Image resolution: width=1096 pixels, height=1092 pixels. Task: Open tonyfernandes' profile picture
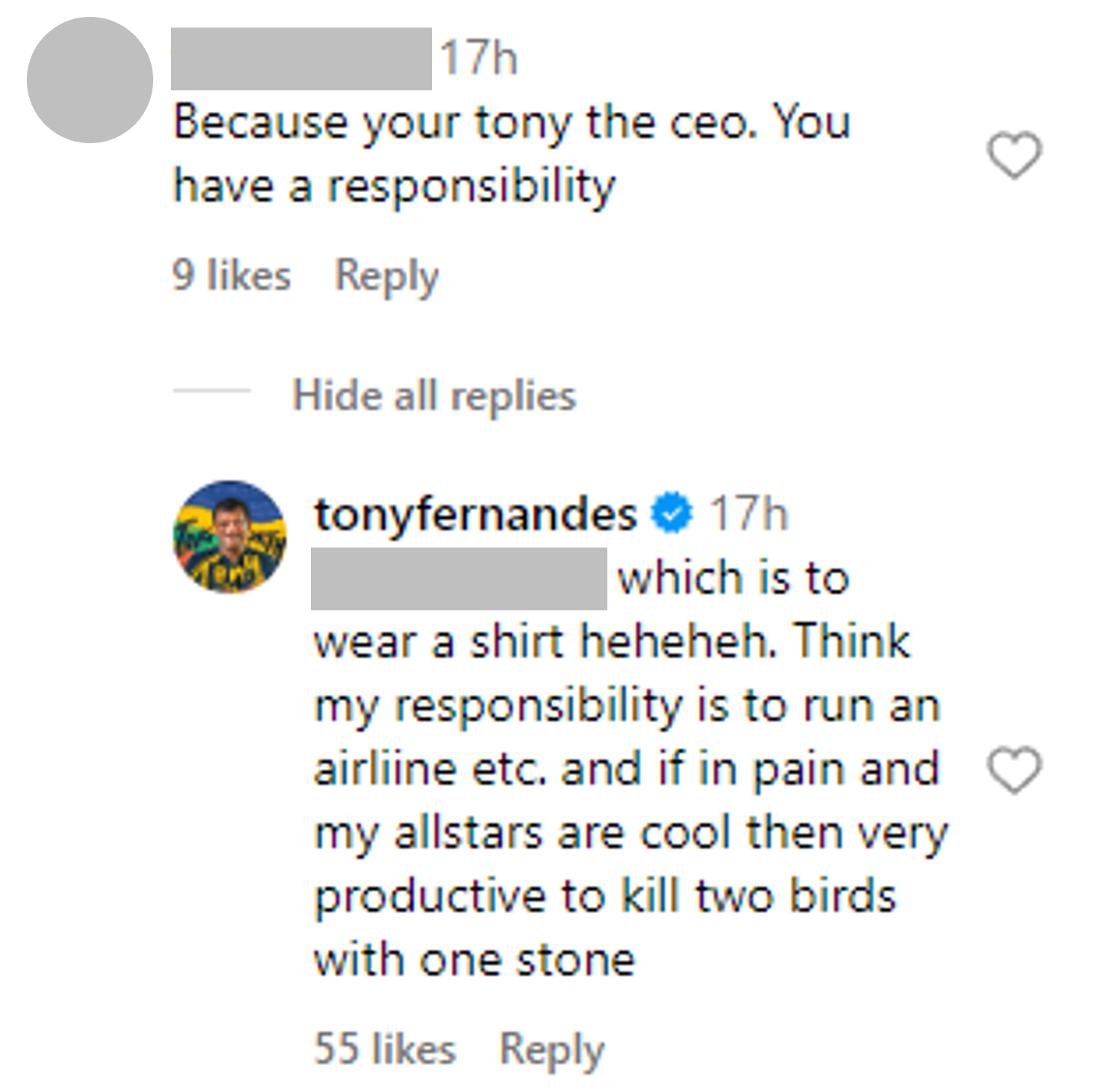click(x=231, y=536)
